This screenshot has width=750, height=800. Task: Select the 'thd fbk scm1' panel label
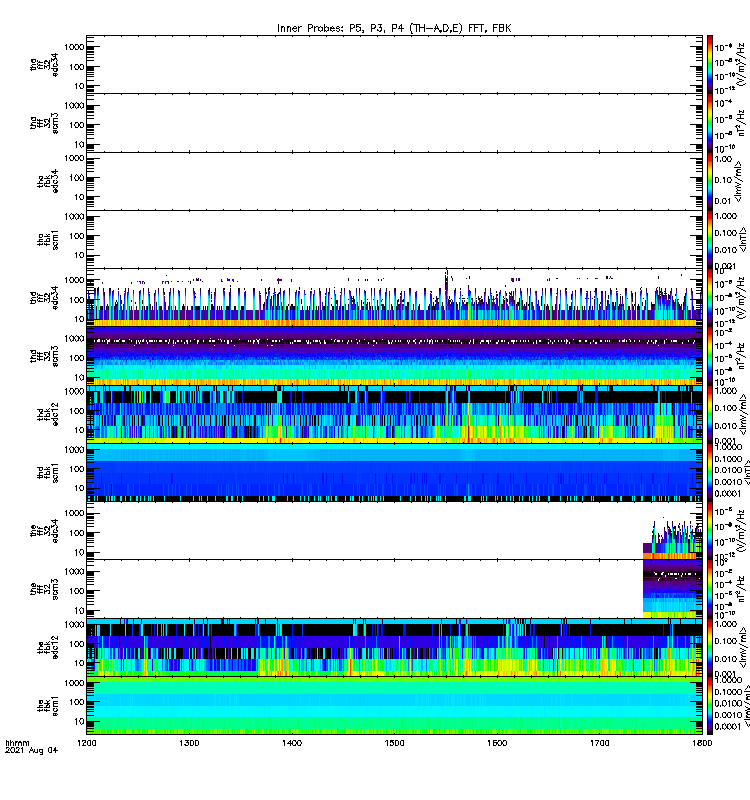[x=48, y=472]
